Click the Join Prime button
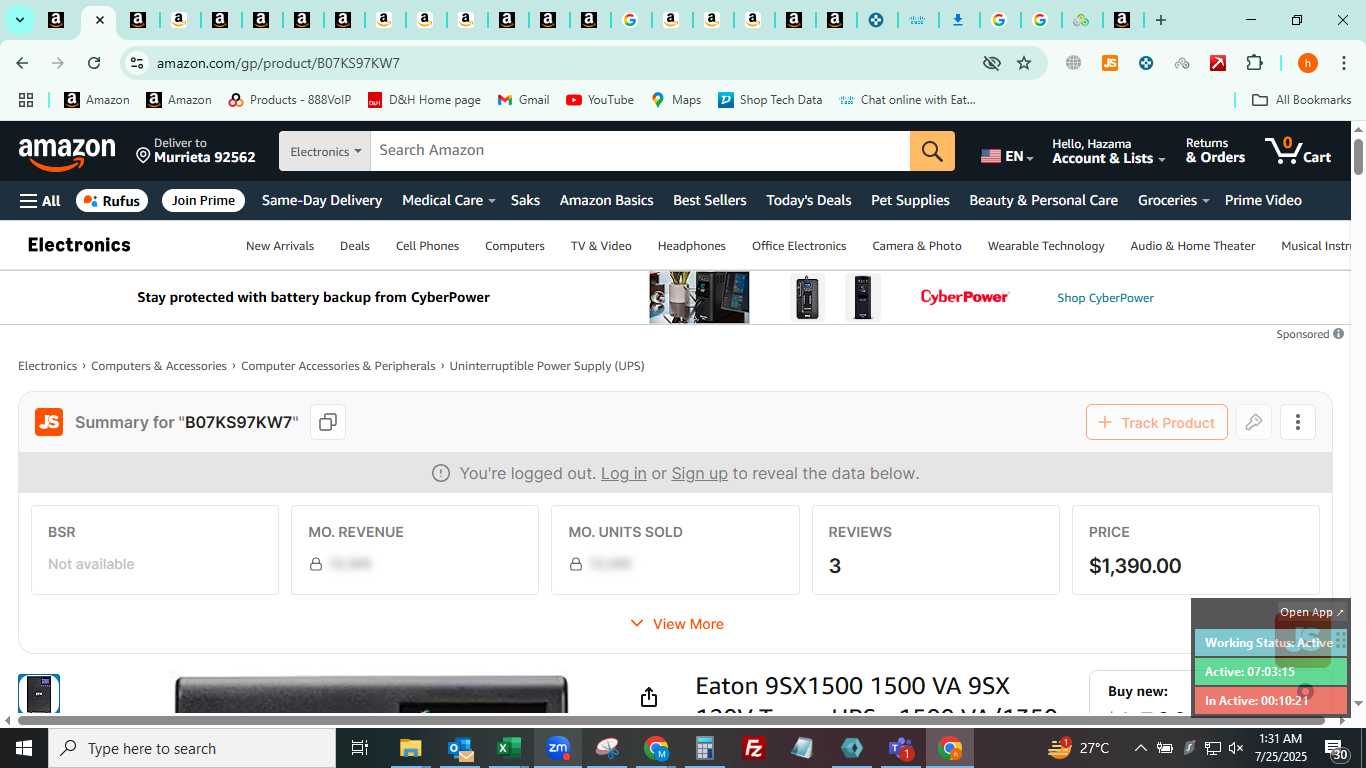Image resolution: width=1366 pixels, height=768 pixels. pos(203,201)
